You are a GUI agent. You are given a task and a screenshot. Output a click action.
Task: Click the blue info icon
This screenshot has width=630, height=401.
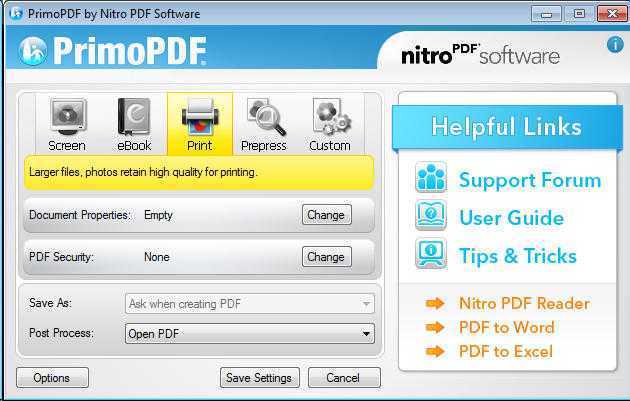click(615, 44)
